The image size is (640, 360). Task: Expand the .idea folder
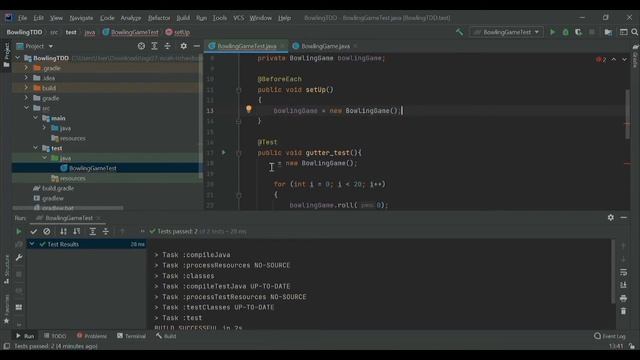point(26,78)
